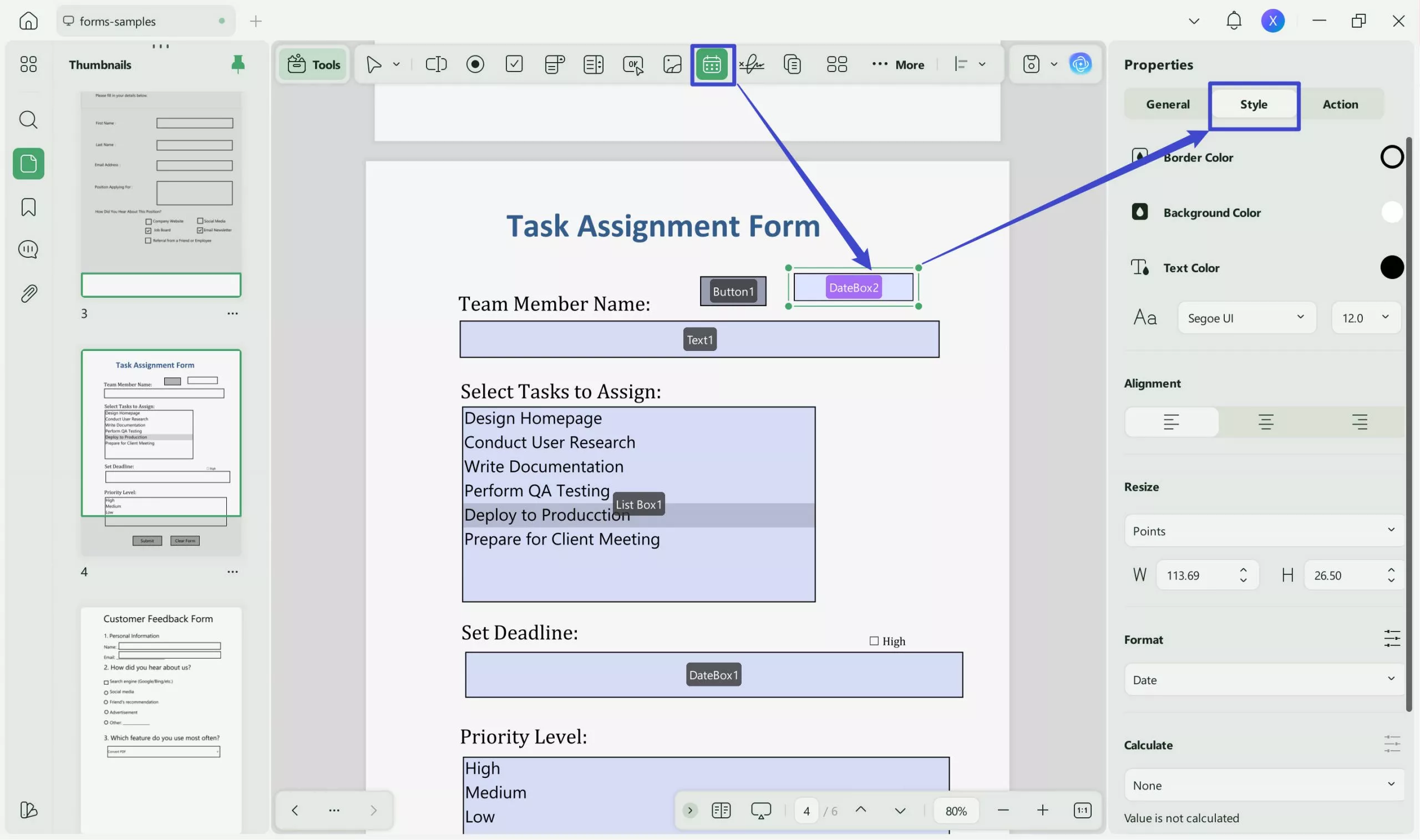Image resolution: width=1420 pixels, height=840 pixels.
Task: Choose center text alignment
Action: (x=1265, y=422)
